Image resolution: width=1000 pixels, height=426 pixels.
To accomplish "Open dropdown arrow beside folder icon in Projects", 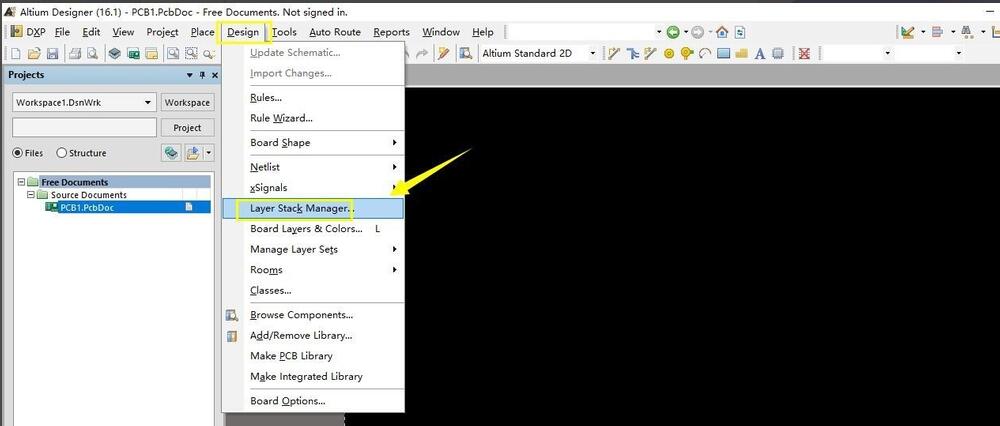I will [x=209, y=153].
